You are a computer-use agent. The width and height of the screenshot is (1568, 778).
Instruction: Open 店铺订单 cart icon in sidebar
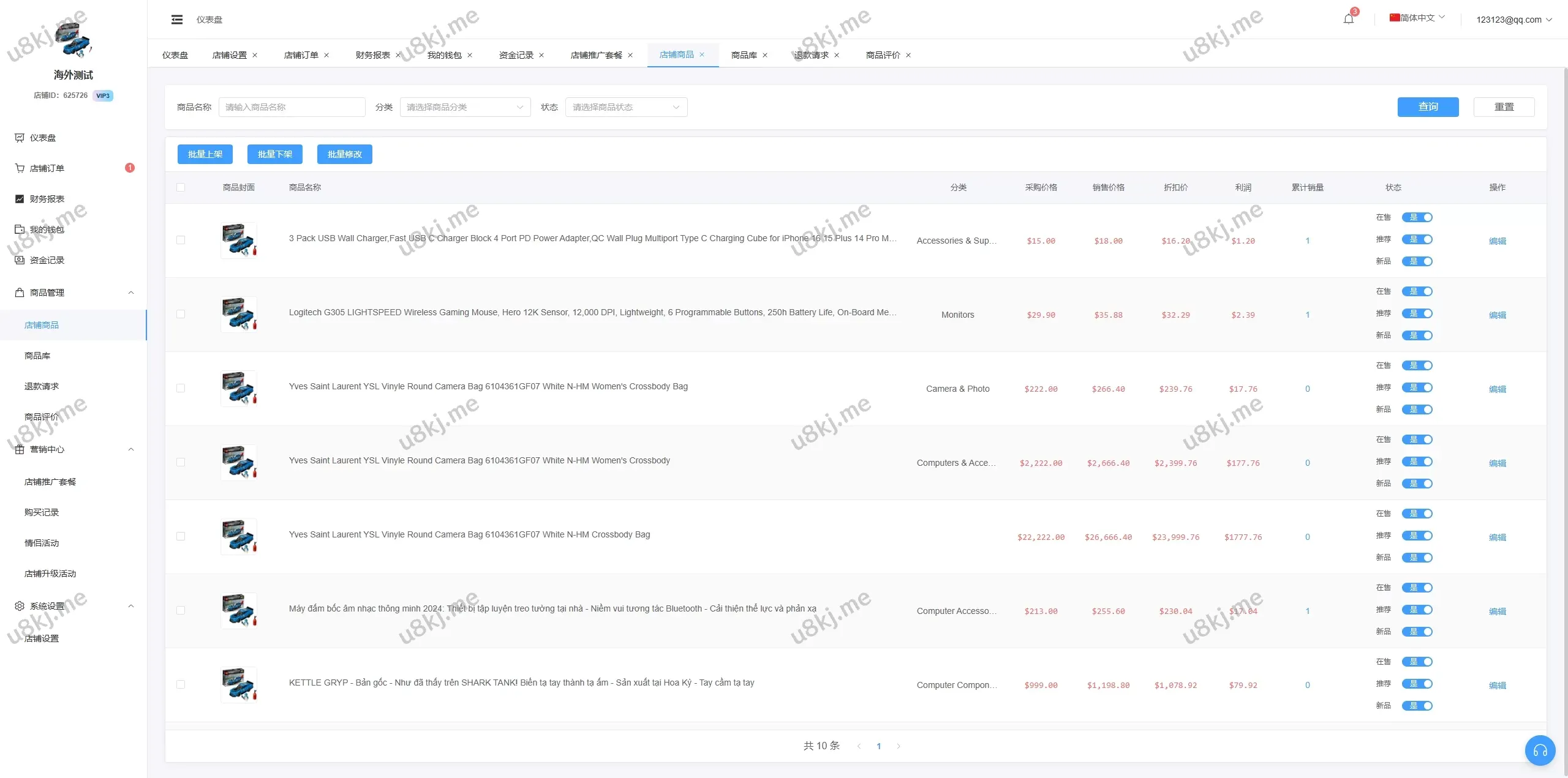click(20, 168)
